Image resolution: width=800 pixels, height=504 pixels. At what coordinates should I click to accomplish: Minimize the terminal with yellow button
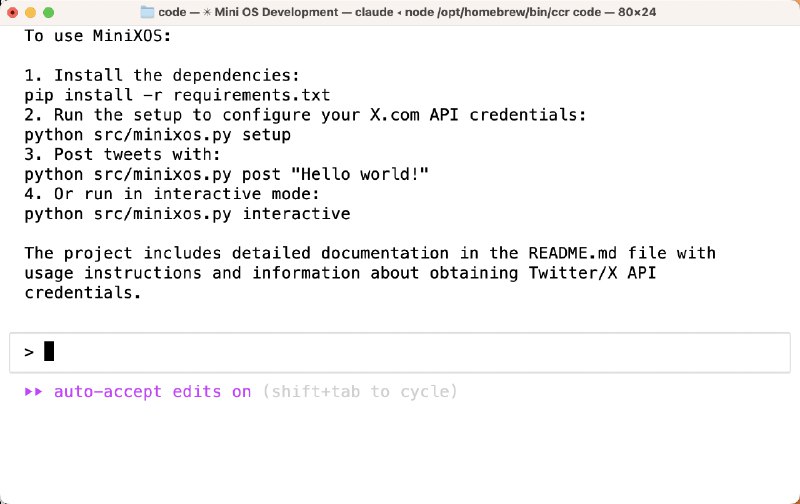(x=31, y=12)
